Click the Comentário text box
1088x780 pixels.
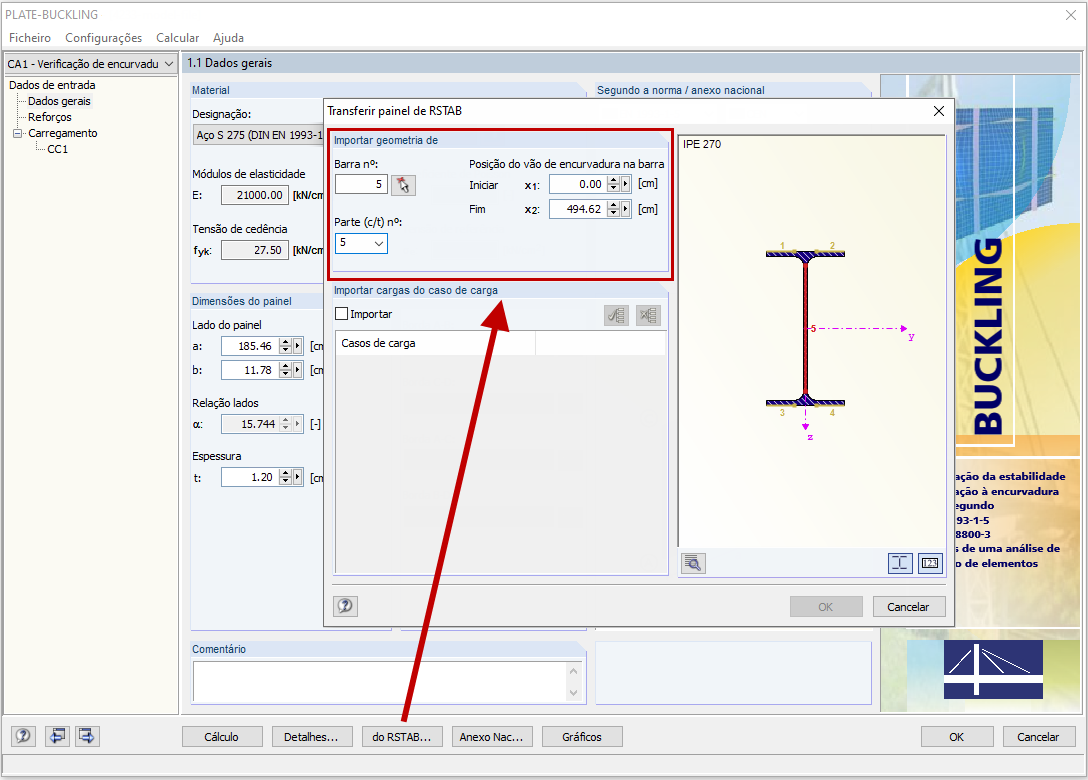point(380,681)
